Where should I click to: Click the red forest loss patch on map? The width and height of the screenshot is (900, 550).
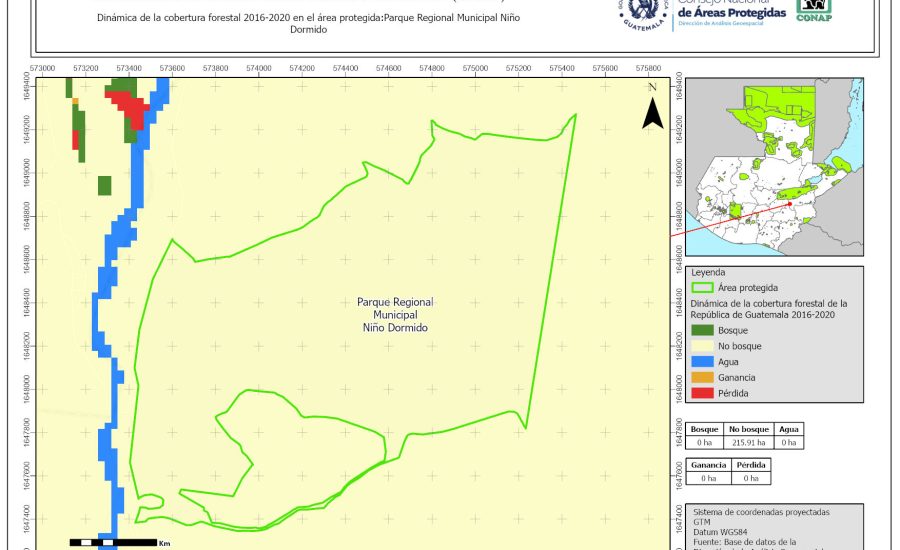[x=129, y=103]
